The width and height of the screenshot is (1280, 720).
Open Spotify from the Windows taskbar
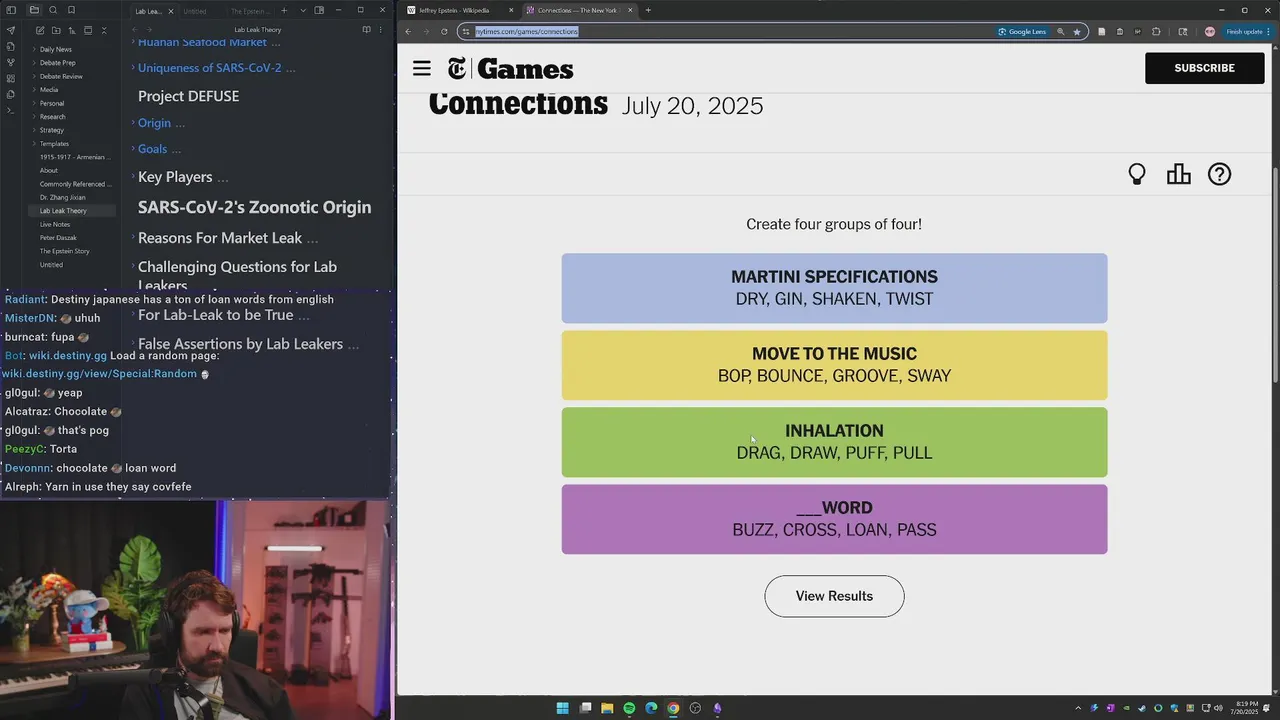[629, 708]
